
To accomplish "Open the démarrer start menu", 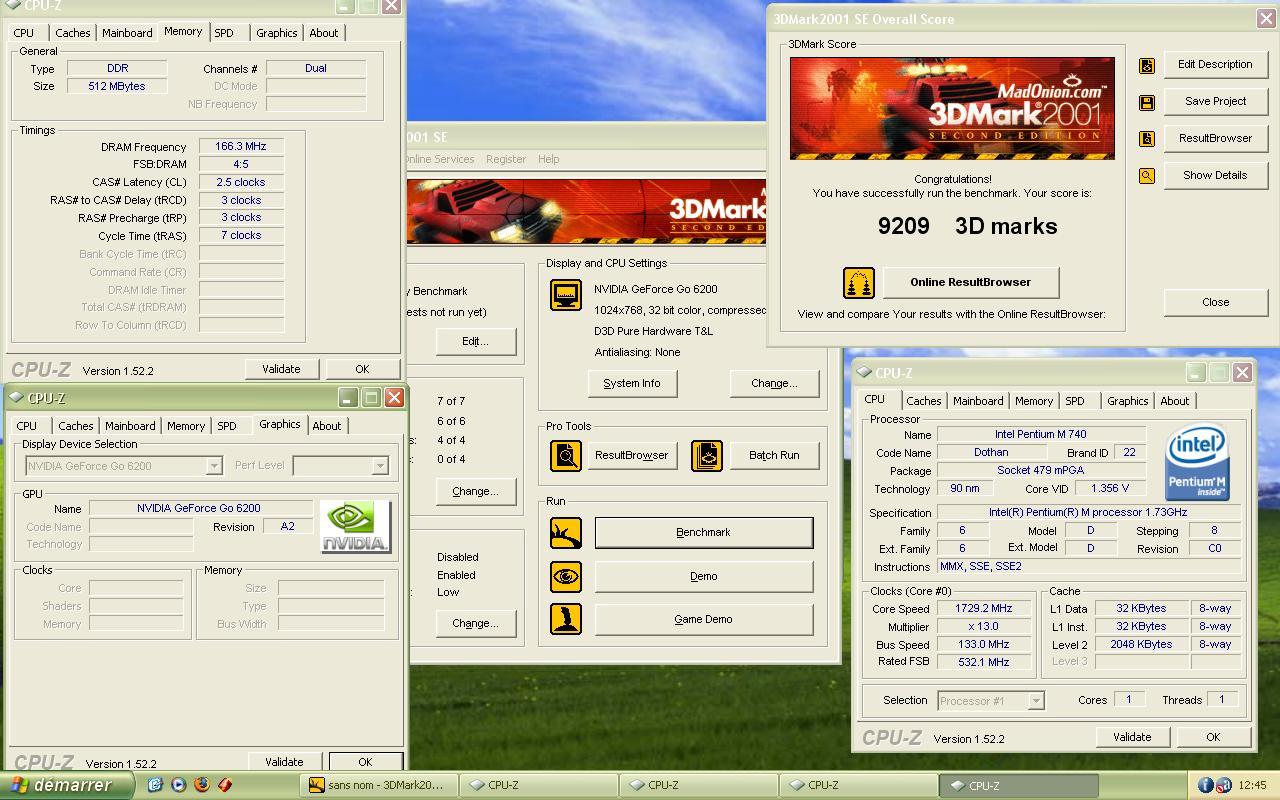I will coord(66,785).
